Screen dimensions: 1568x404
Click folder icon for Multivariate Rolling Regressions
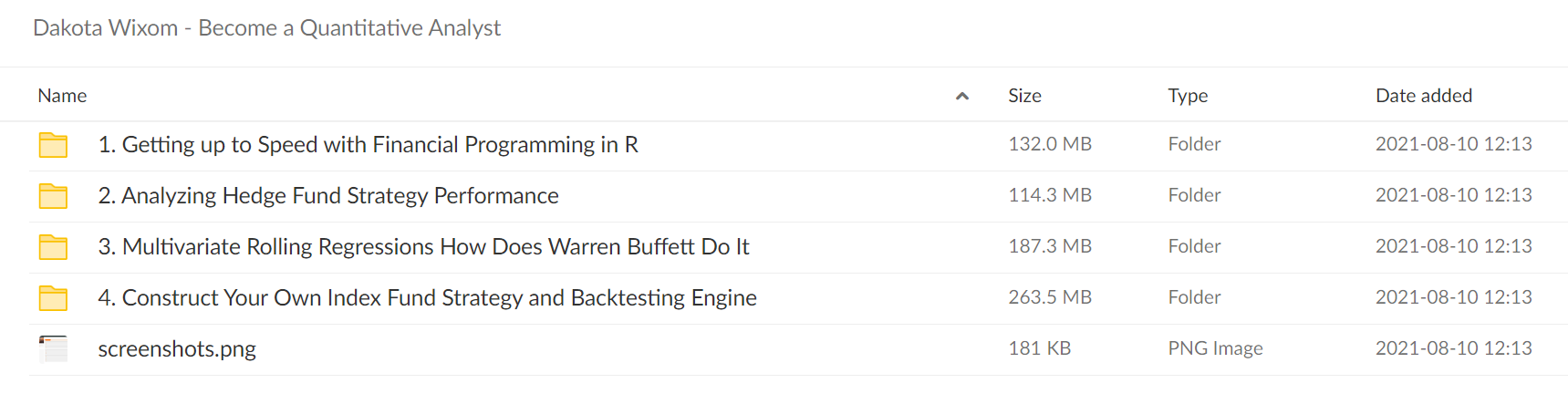coord(53,247)
